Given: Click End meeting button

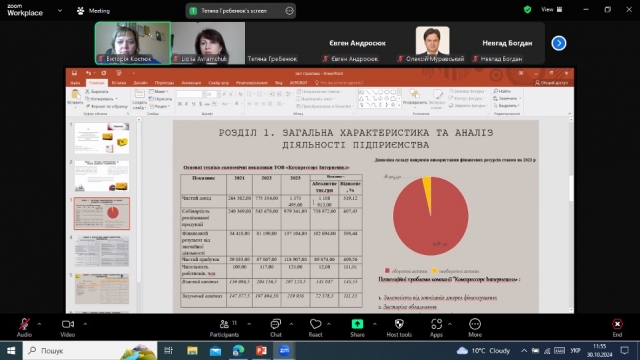Looking at the screenshot, I should click(x=617, y=328).
